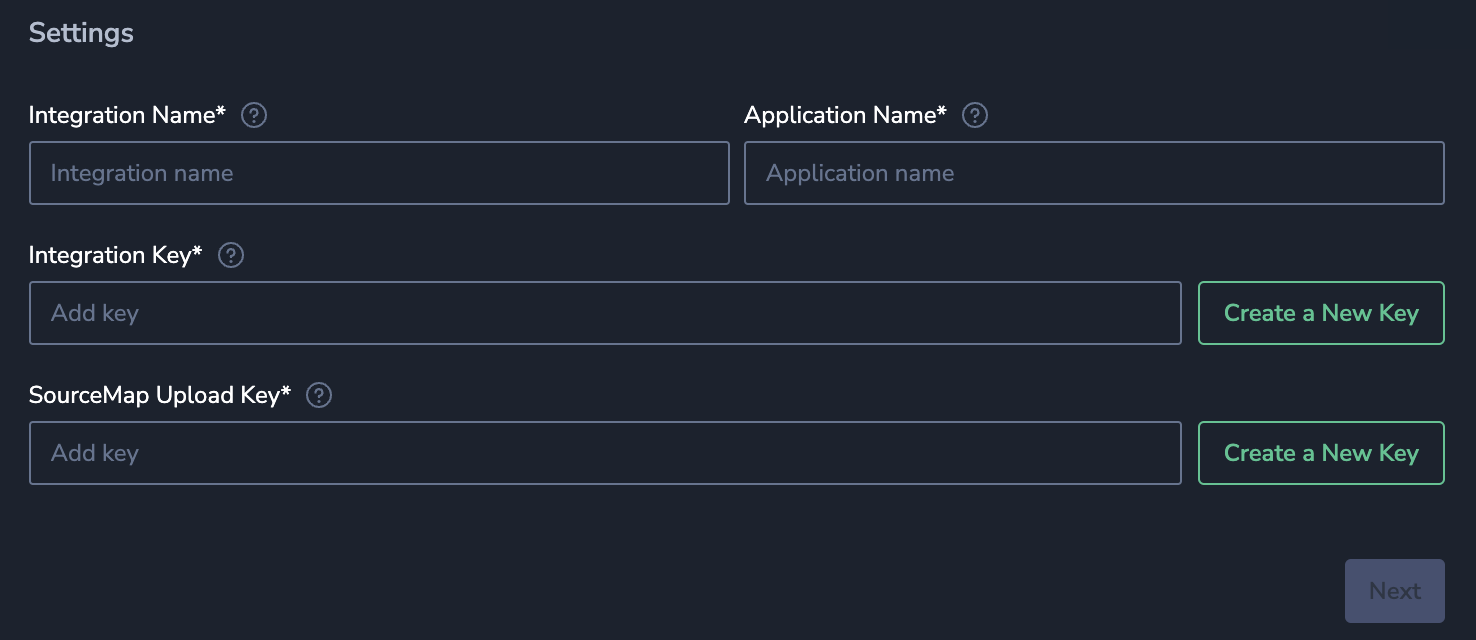Select the Integration Key 'Add key' field
The width and height of the screenshot is (1476, 640).
click(605, 313)
